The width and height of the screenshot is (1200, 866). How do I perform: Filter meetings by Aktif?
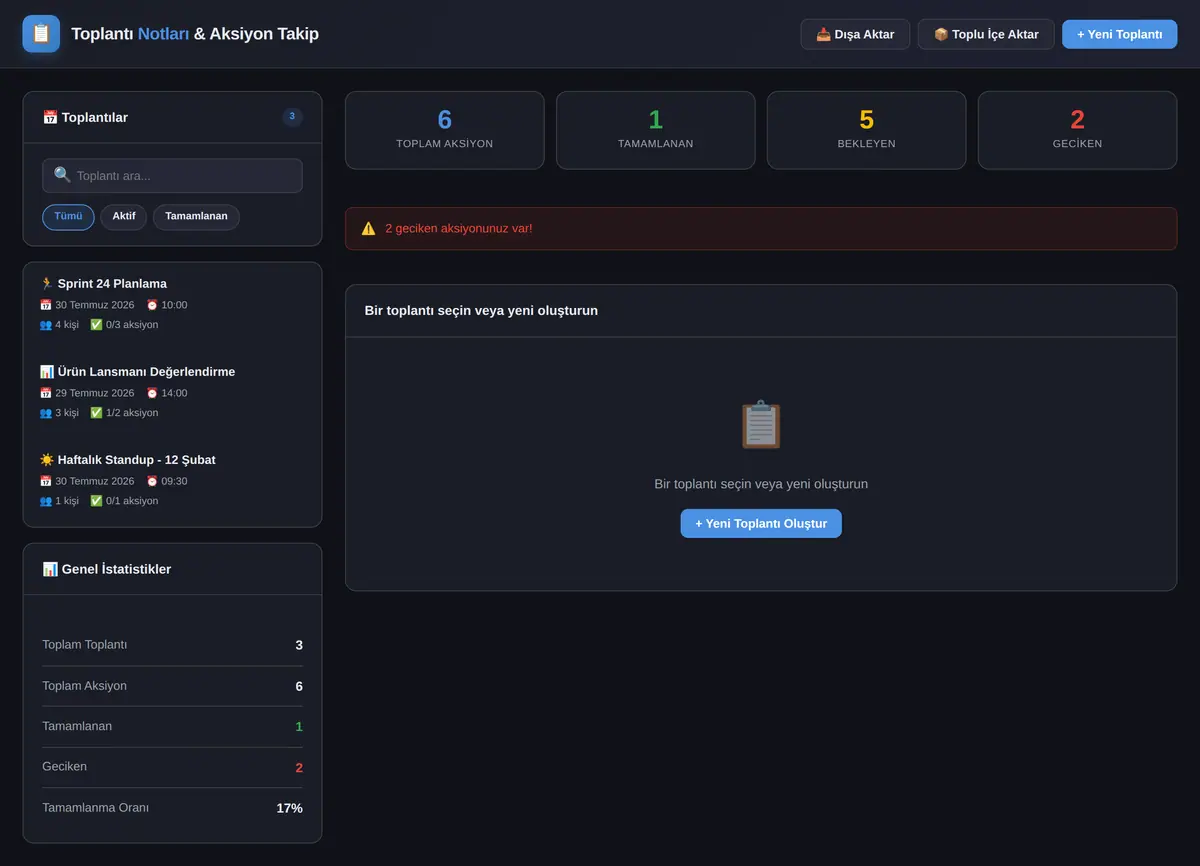(124, 217)
